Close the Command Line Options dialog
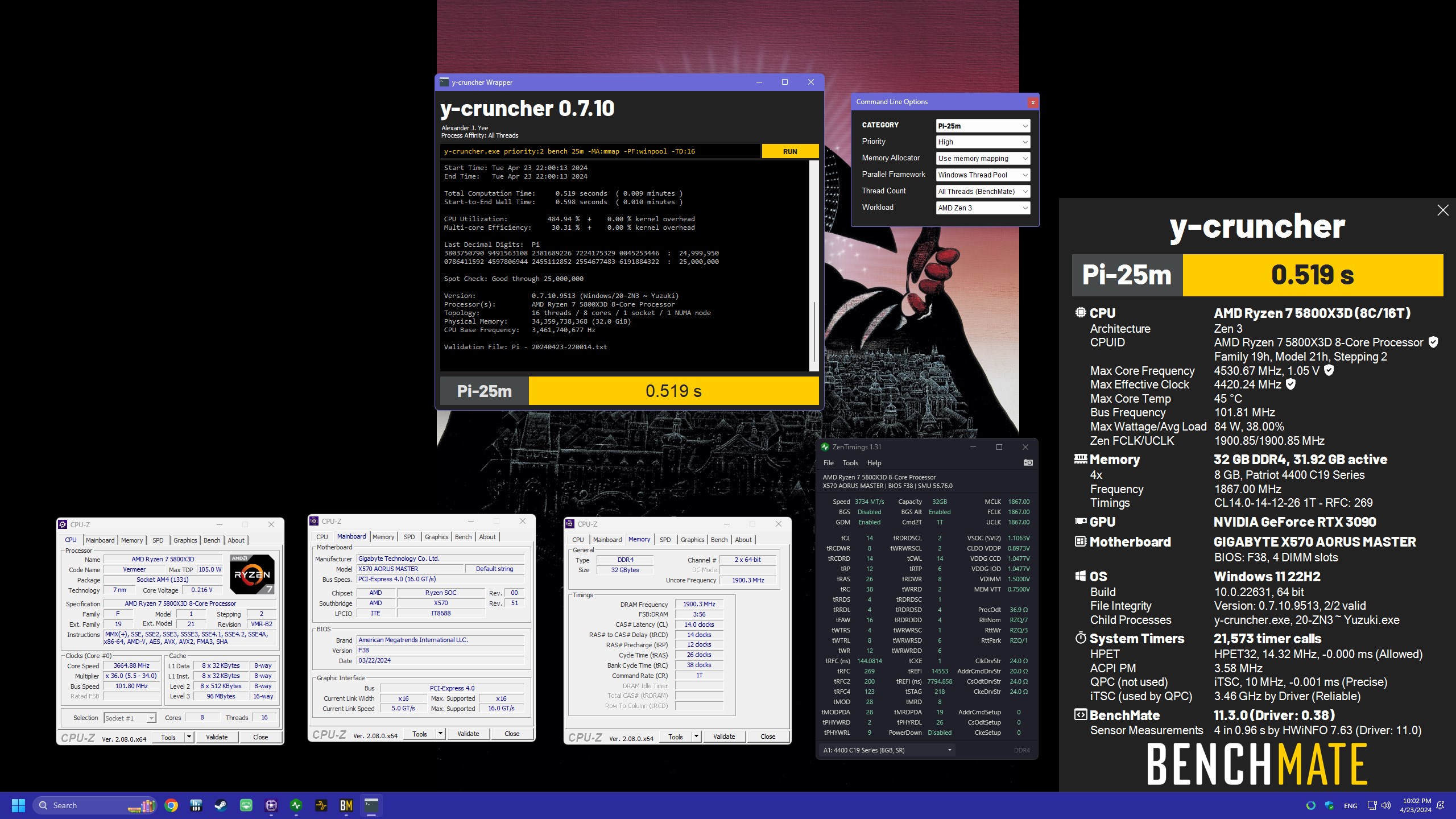Viewport: 1456px width, 819px height. [x=1033, y=102]
